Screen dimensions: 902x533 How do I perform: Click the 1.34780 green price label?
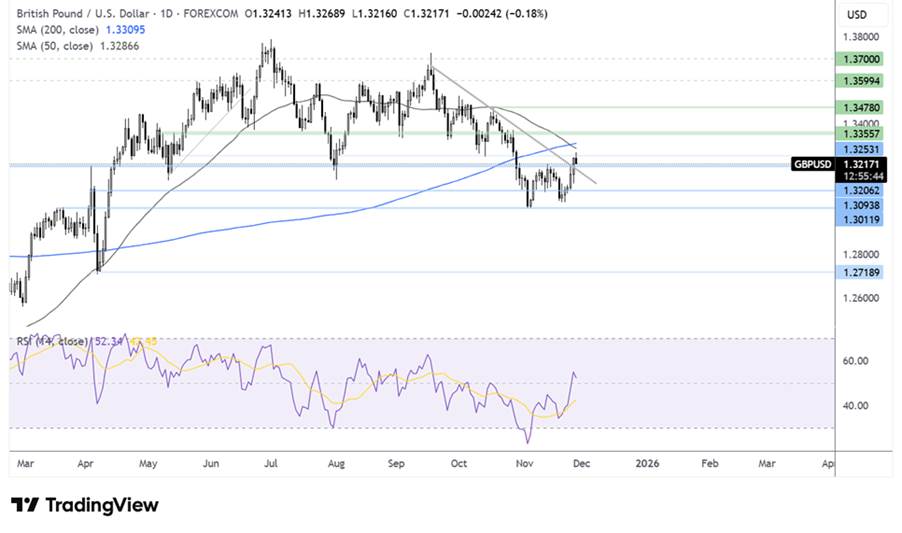pyautogui.click(x=862, y=106)
